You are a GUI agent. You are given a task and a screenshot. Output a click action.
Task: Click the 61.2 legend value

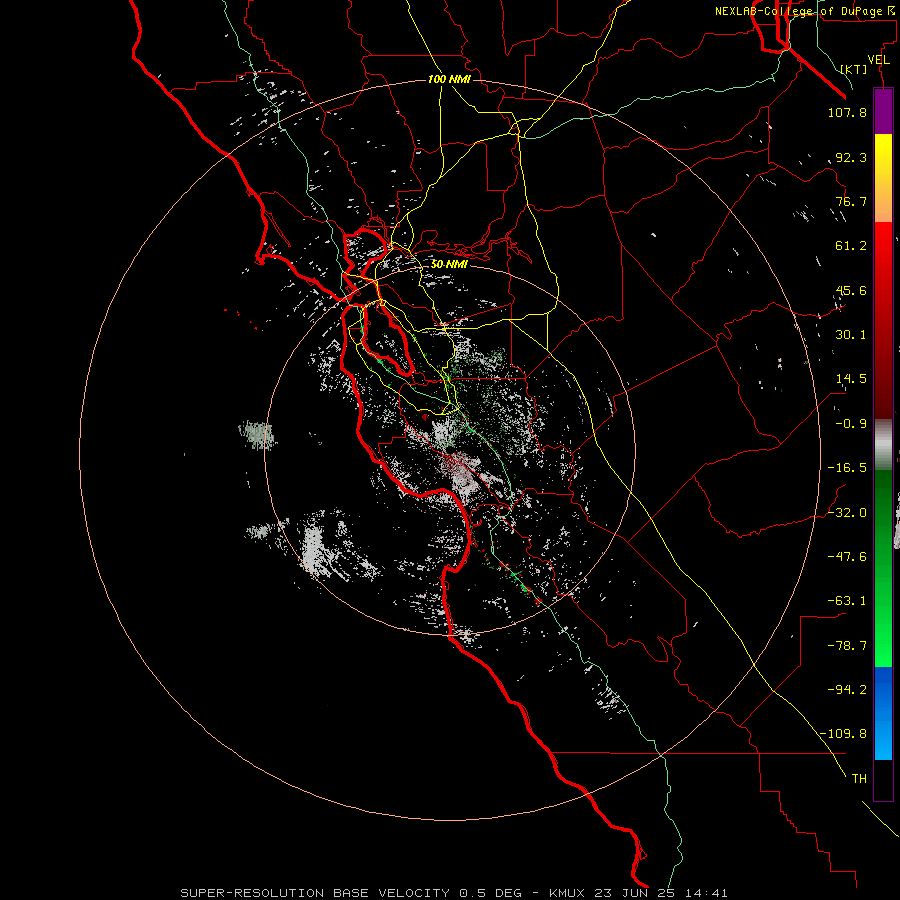pos(851,246)
